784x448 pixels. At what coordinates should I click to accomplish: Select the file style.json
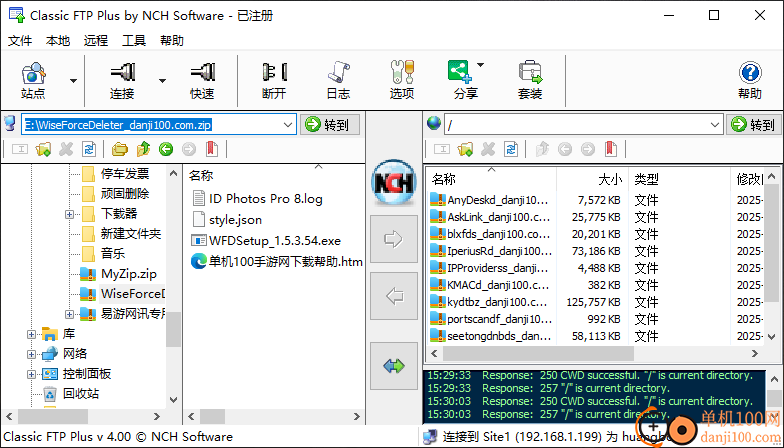(x=235, y=220)
